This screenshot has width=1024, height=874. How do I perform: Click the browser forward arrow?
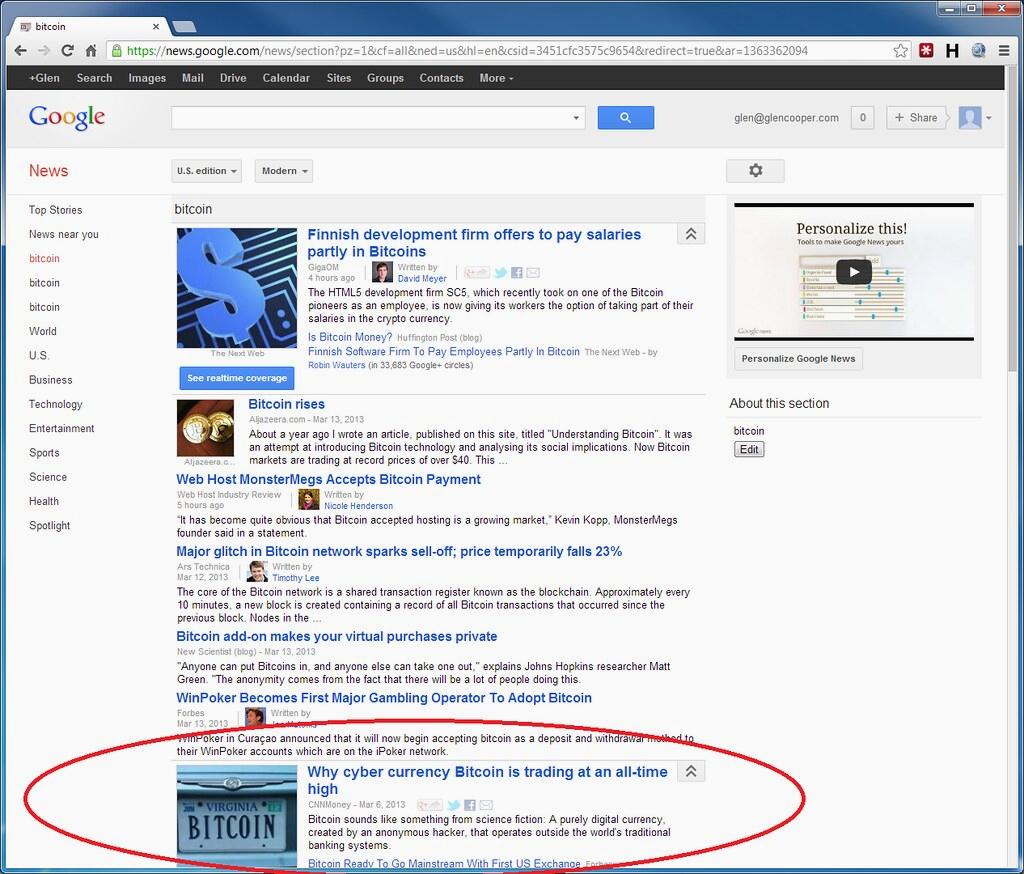(44, 51)
